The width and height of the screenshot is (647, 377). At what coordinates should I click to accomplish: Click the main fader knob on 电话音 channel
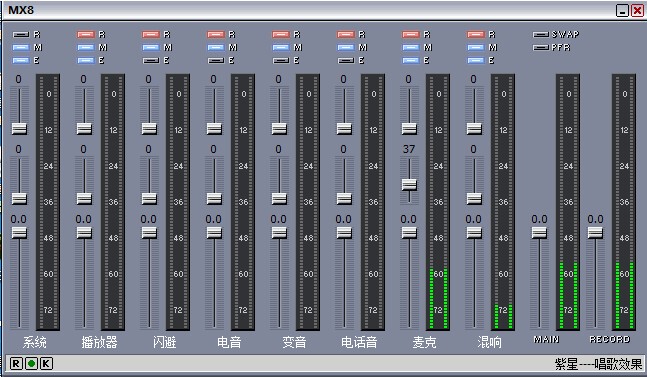(344, 233)
